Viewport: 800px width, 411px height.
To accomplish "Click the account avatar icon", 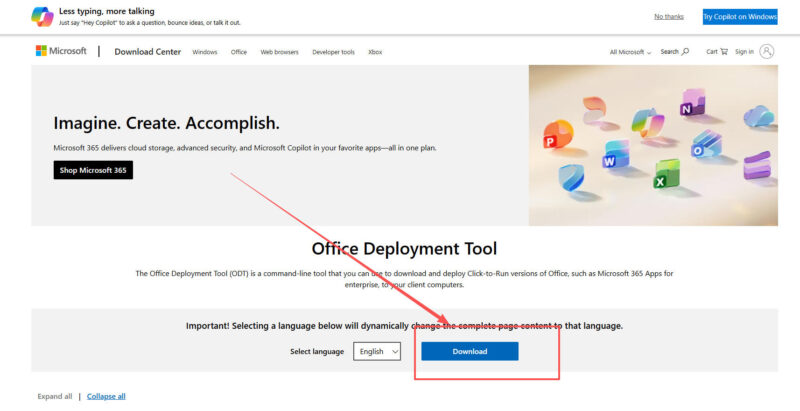I will click(x=767, y=51).
